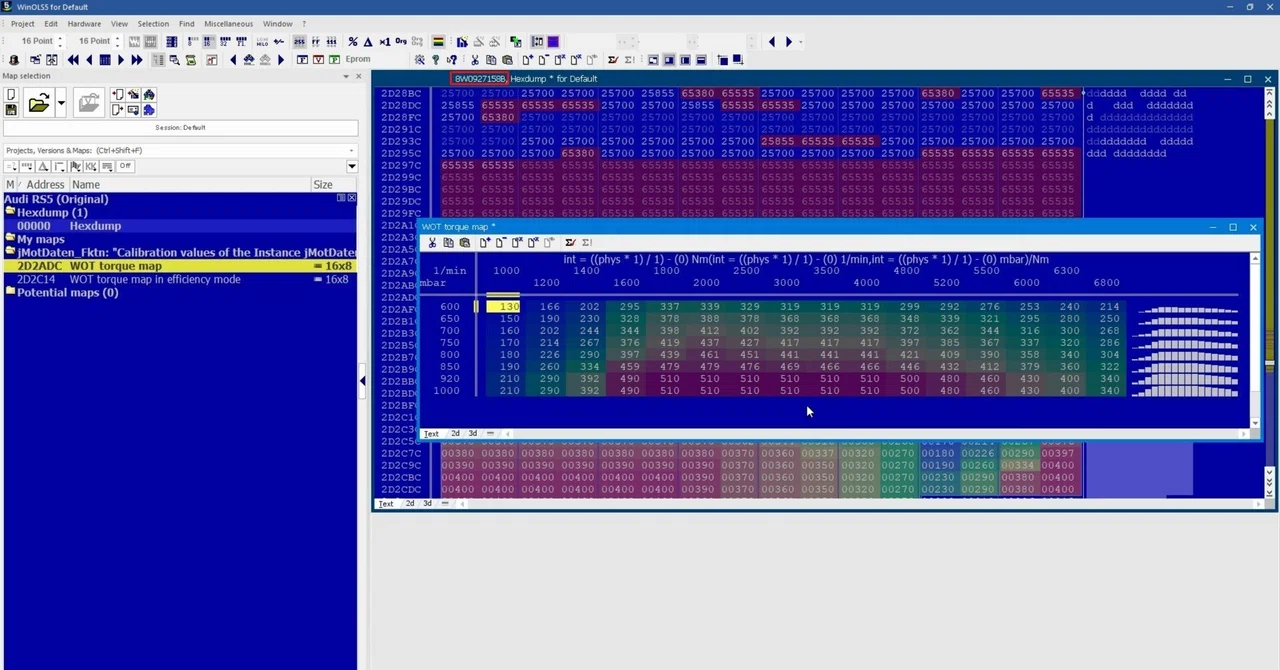
Task: Click the new blank document icon in Map selection
Action: (11, 94)
